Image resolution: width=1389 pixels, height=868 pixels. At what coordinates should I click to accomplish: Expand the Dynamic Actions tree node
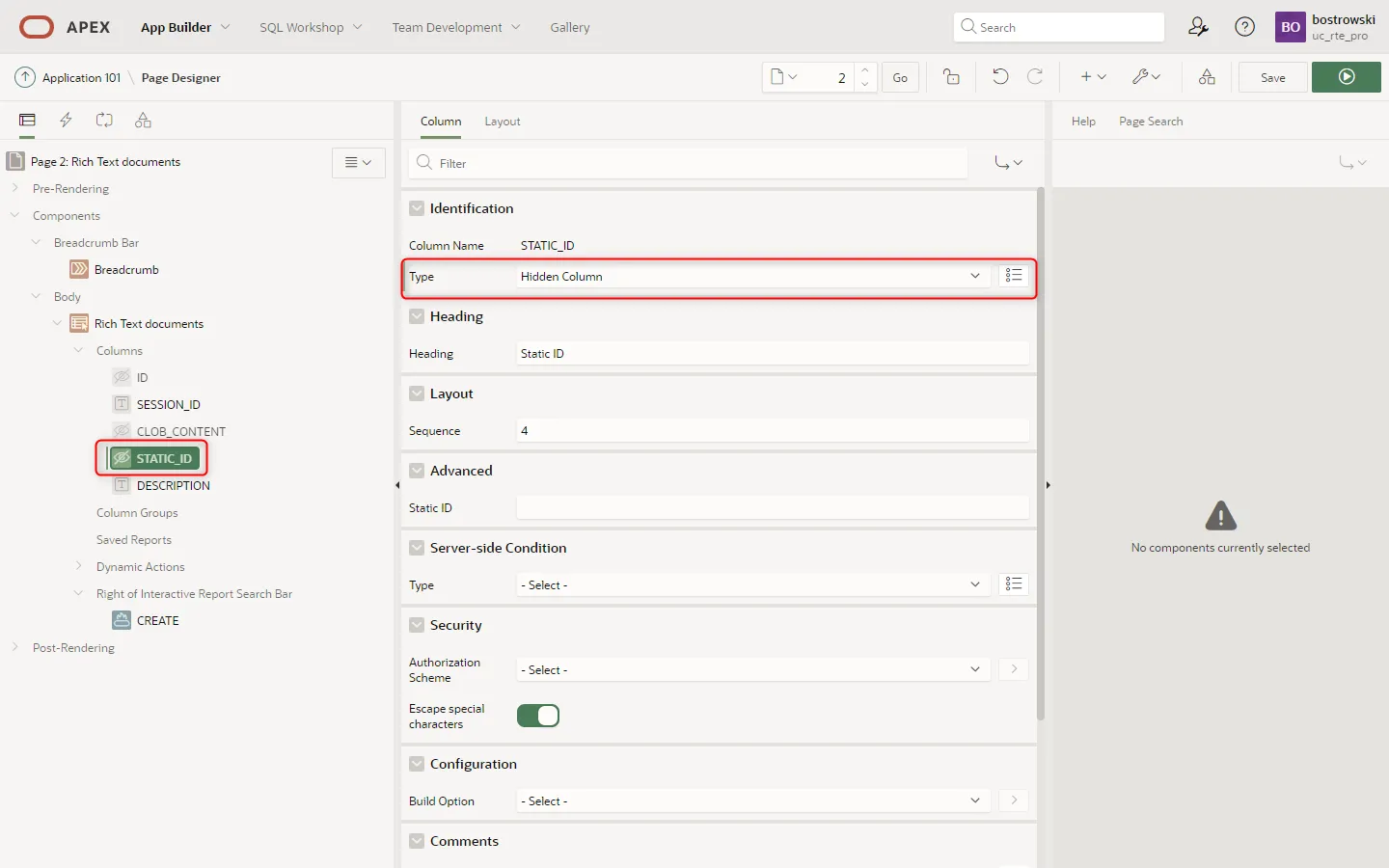[79, 566]
